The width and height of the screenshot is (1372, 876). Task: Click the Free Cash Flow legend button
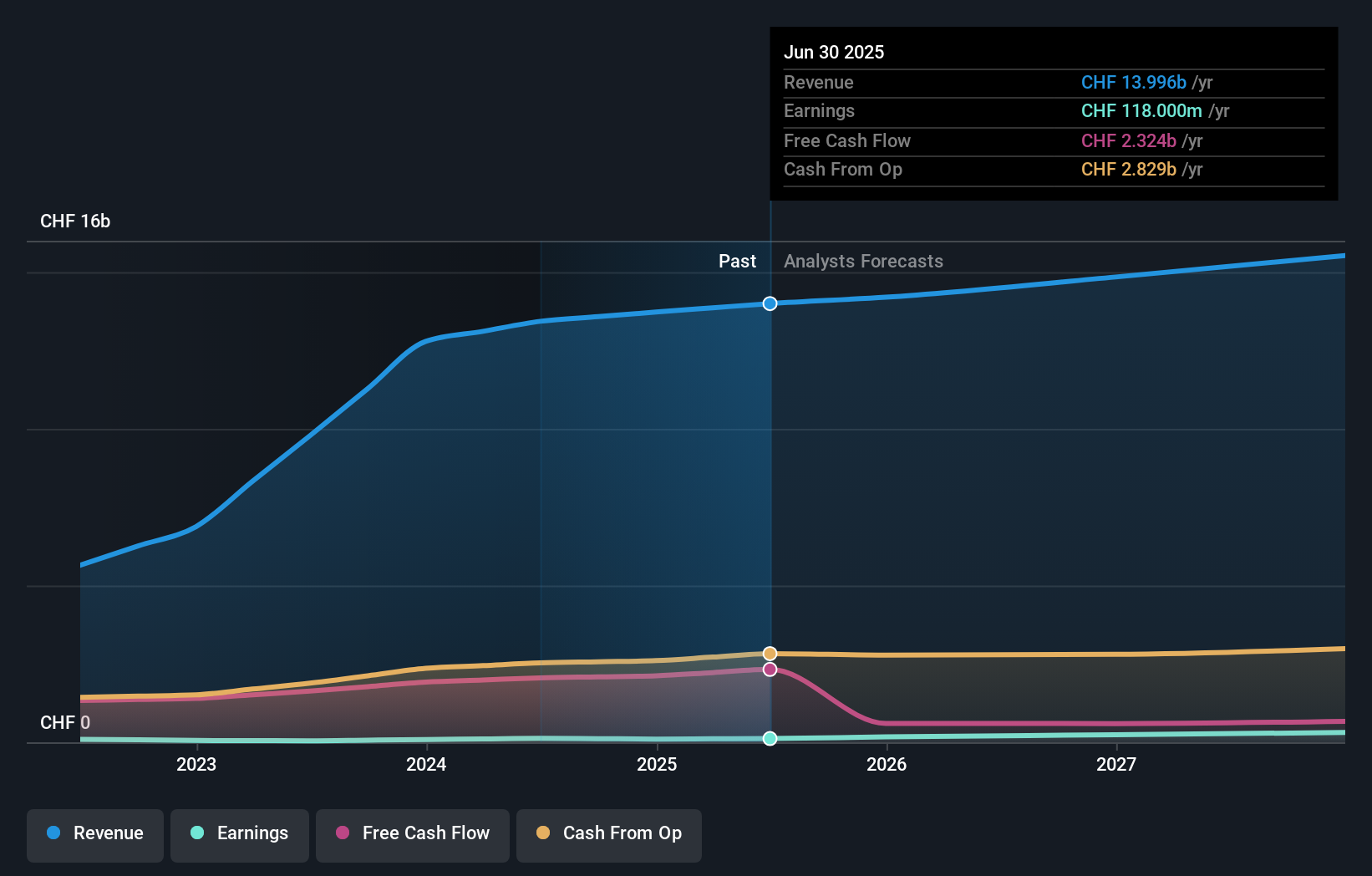click(412, 835)
